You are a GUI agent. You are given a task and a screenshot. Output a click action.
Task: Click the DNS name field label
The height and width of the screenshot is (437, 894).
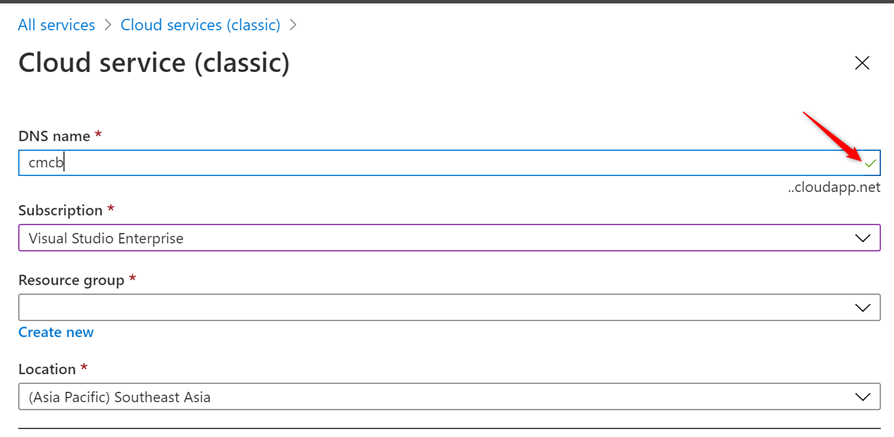coord(54,136)
